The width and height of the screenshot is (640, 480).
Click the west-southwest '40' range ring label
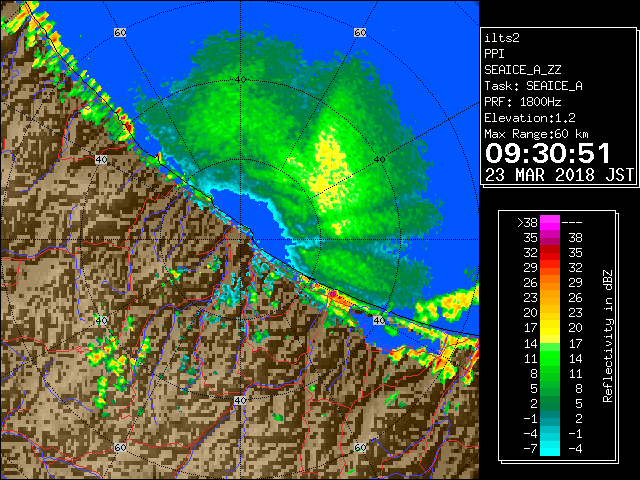click(101, 320)
